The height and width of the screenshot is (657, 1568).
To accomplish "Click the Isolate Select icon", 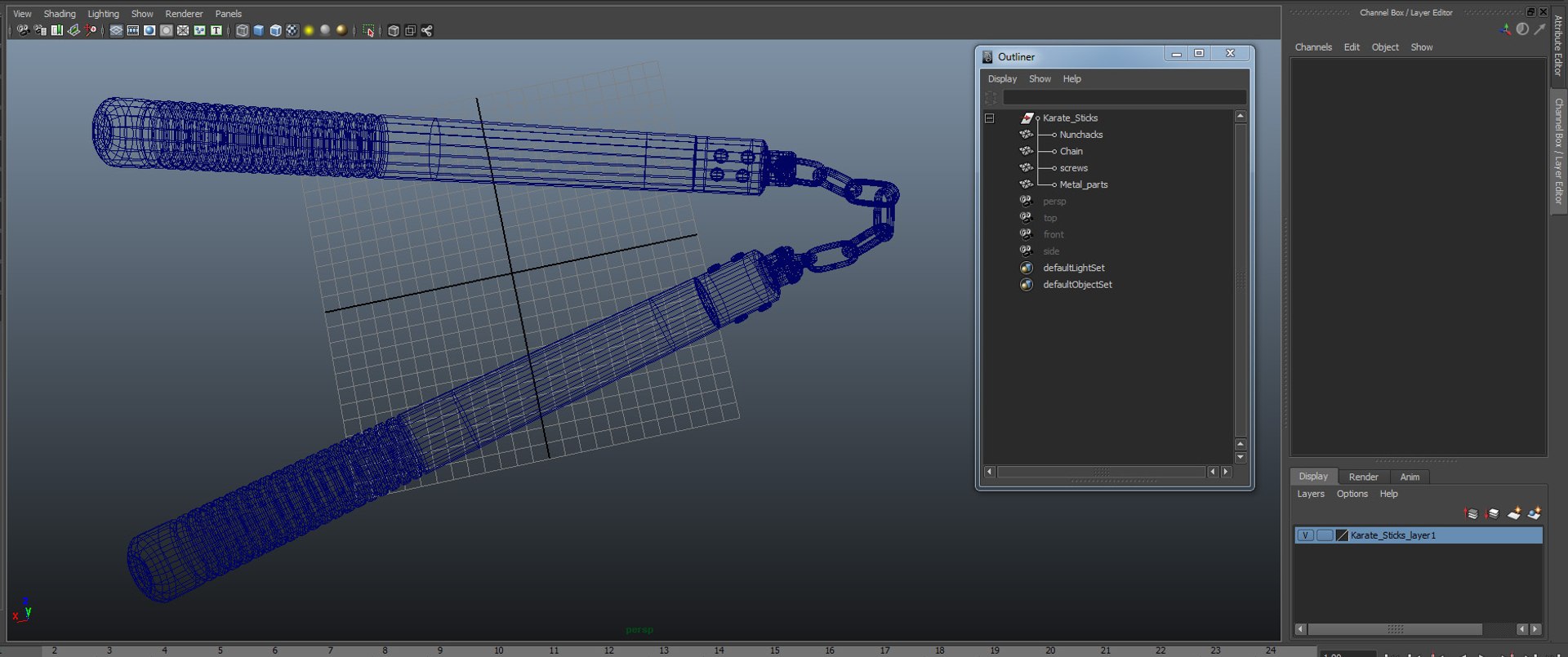I will click(368, 30).
